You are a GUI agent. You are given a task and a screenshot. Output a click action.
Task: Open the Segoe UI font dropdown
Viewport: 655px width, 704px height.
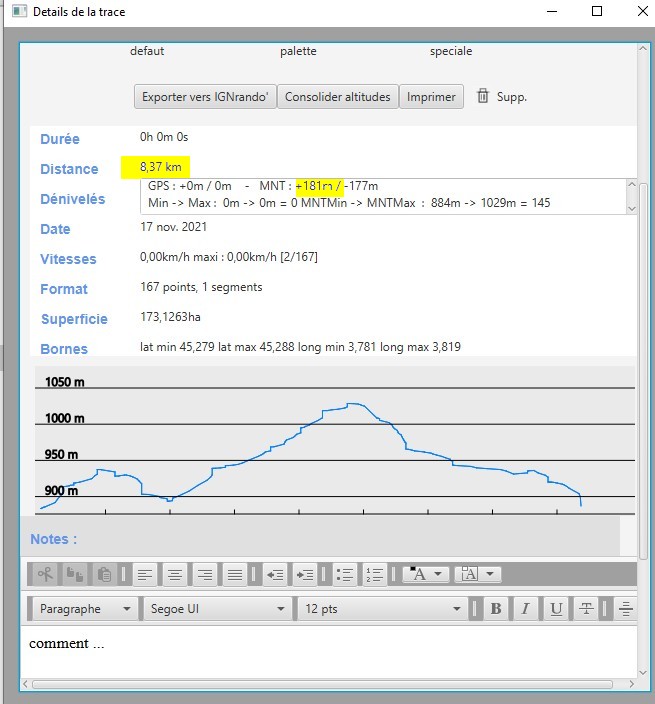pos(217,608)
